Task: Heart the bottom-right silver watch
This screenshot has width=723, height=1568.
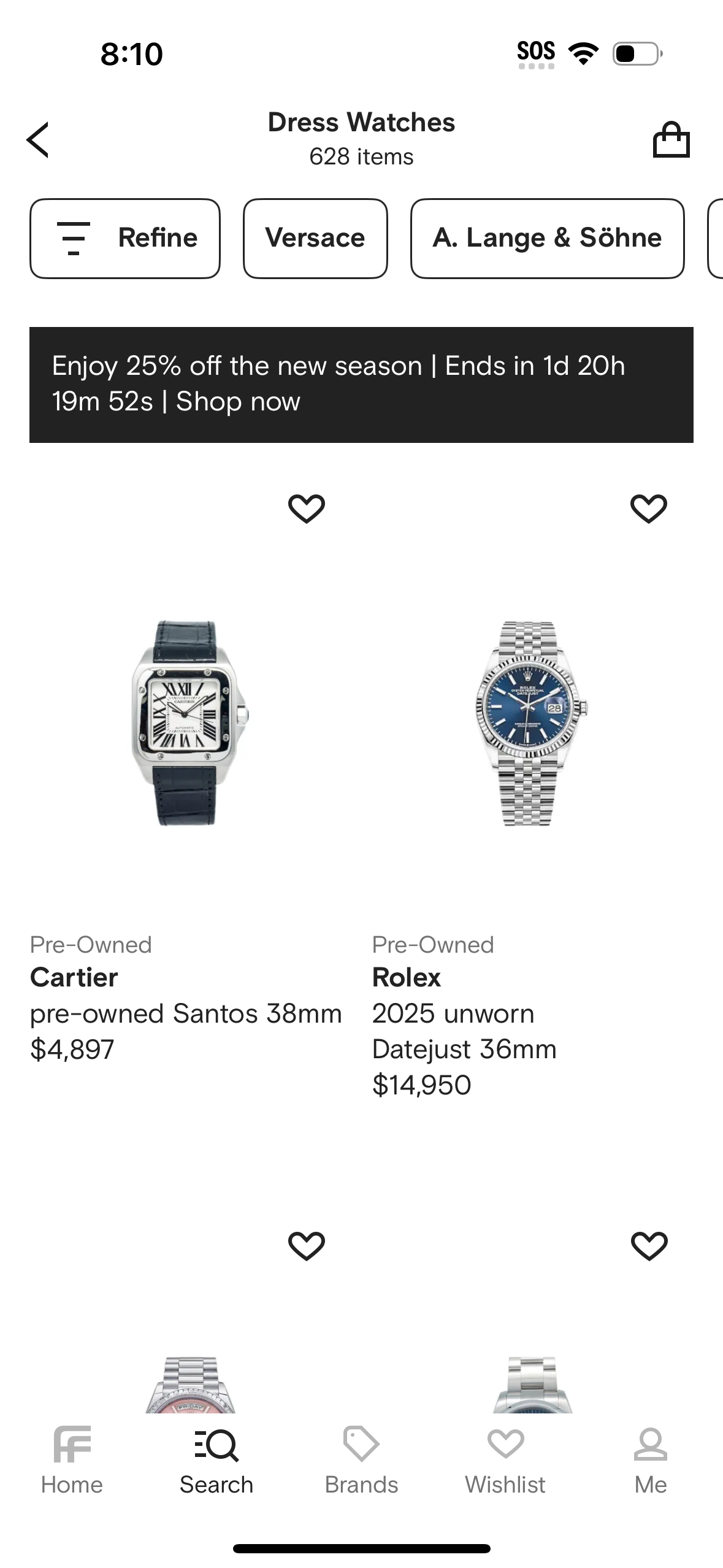Action: [x=648, y=1246]
